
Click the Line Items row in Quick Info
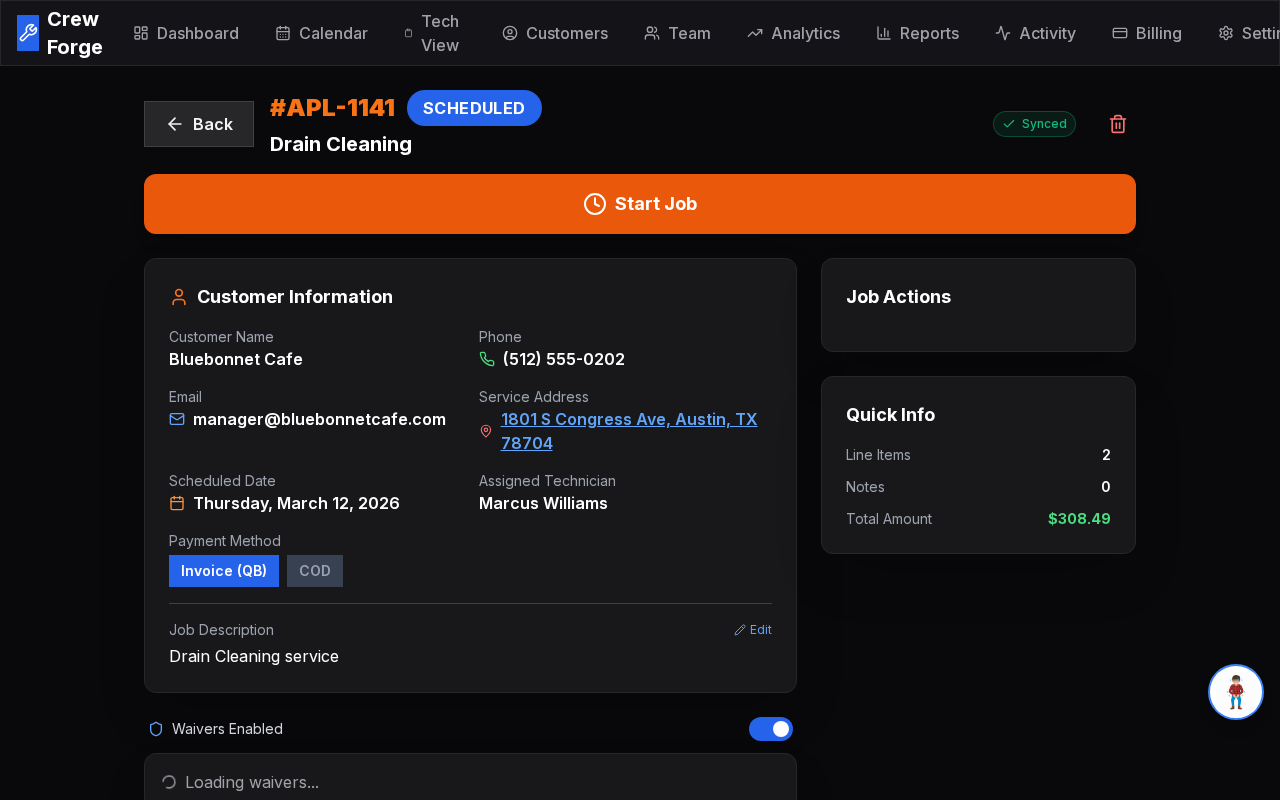coord(978,455)
